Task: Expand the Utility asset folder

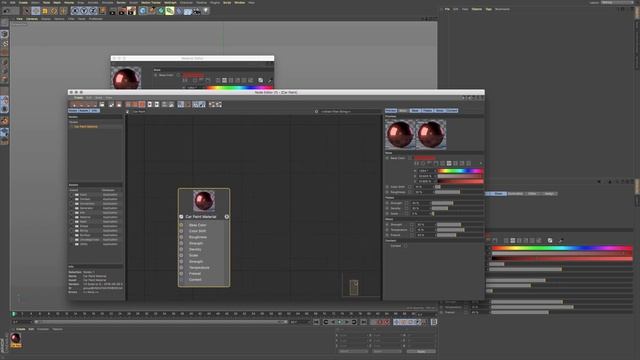Action: [72, 244]
